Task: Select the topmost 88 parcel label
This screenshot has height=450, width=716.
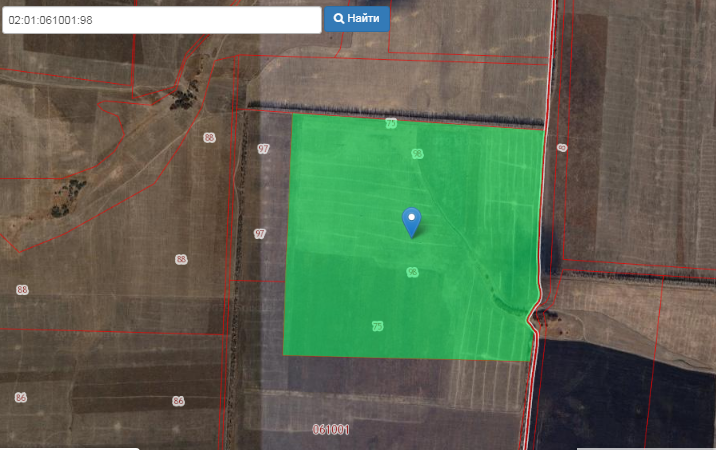Action: 209,137
